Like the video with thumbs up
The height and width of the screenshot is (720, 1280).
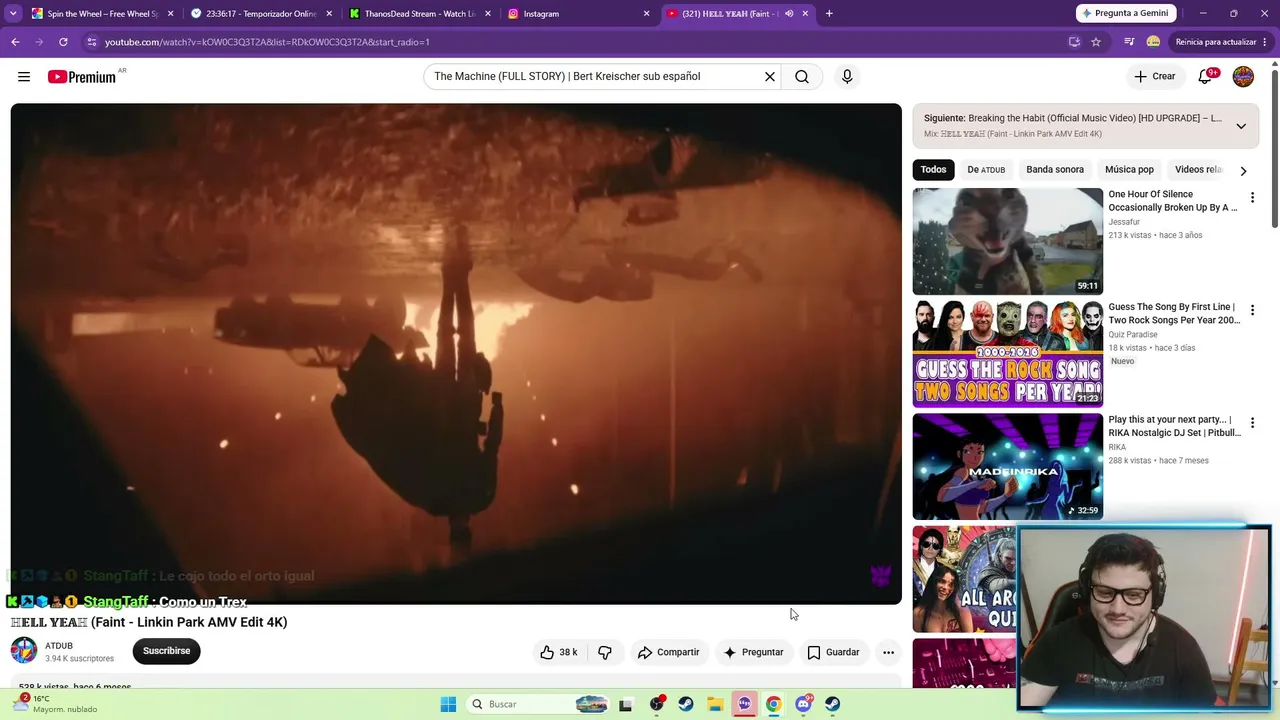559,652
